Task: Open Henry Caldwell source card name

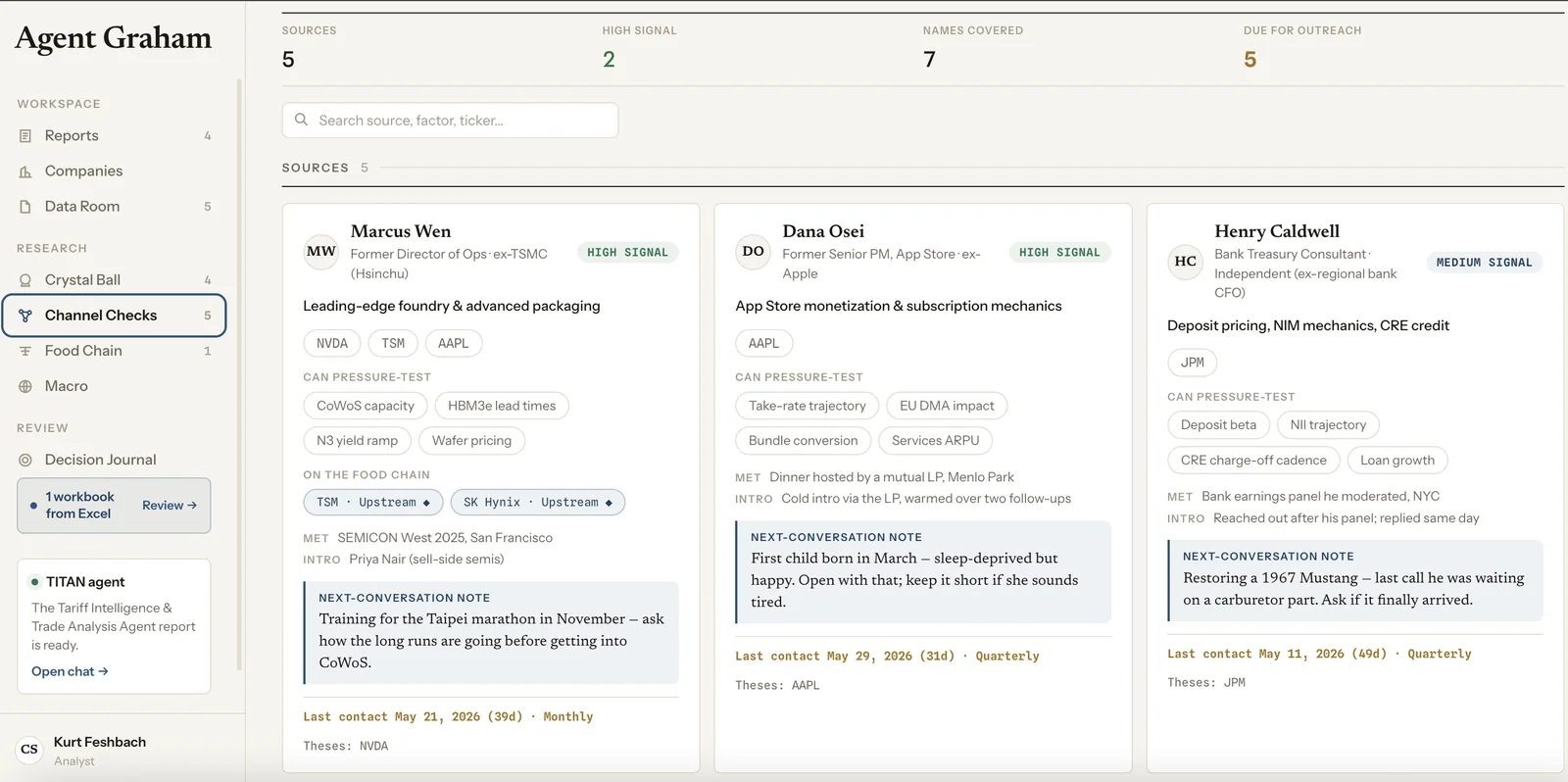Action: pyautogui.click(x=1277, y=231)
